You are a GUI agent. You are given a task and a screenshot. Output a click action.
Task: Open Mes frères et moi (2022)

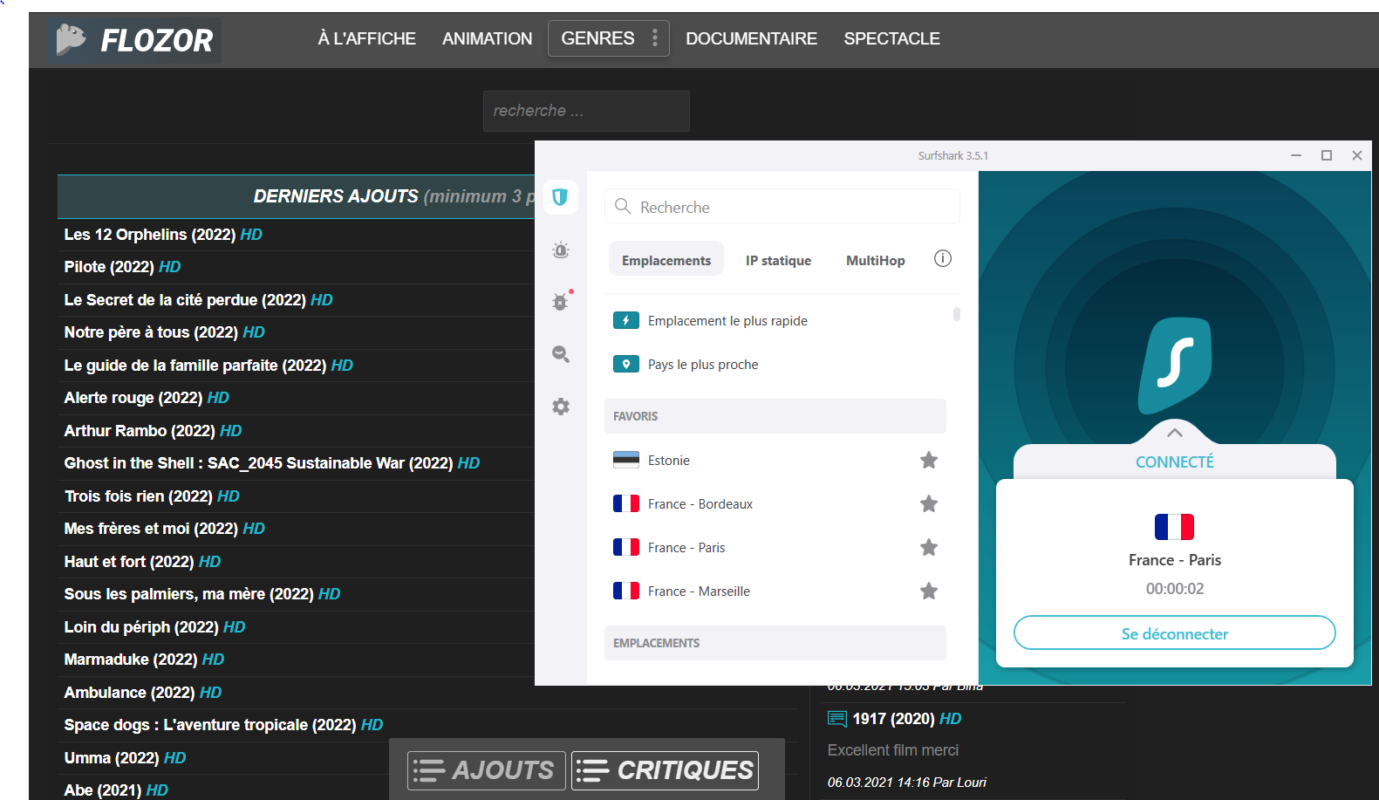tap(164, 528)
